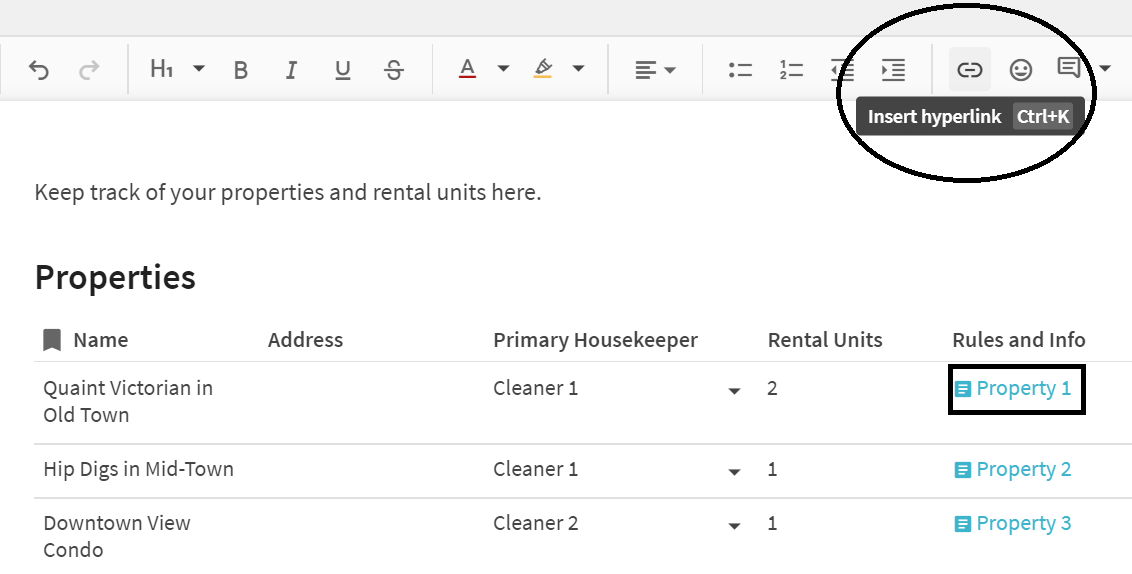Click the bookmark icon beside Name
This screenshot has height=574, width=1132.
(52, 340)
